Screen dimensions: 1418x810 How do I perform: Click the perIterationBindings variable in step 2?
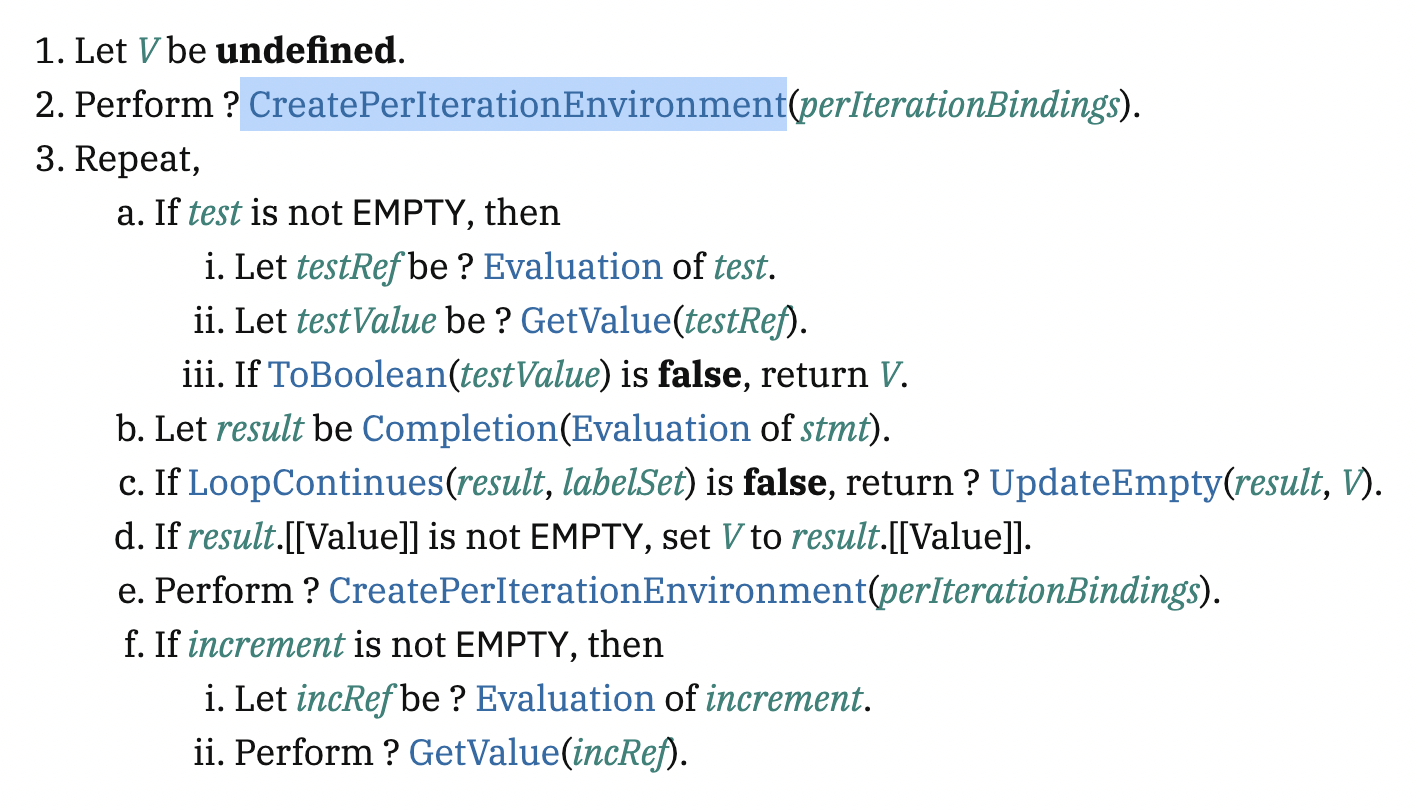pyautogui.click(x=957, y=105)
